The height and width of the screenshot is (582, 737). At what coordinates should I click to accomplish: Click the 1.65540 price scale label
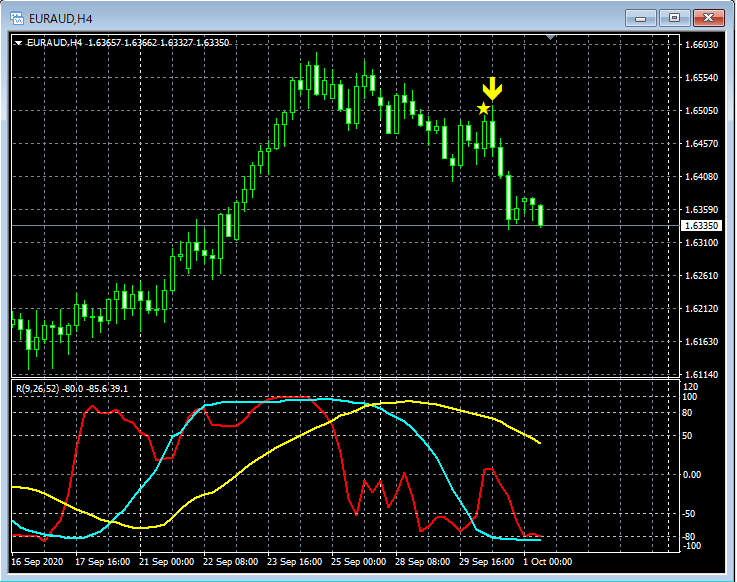[701, 78]
